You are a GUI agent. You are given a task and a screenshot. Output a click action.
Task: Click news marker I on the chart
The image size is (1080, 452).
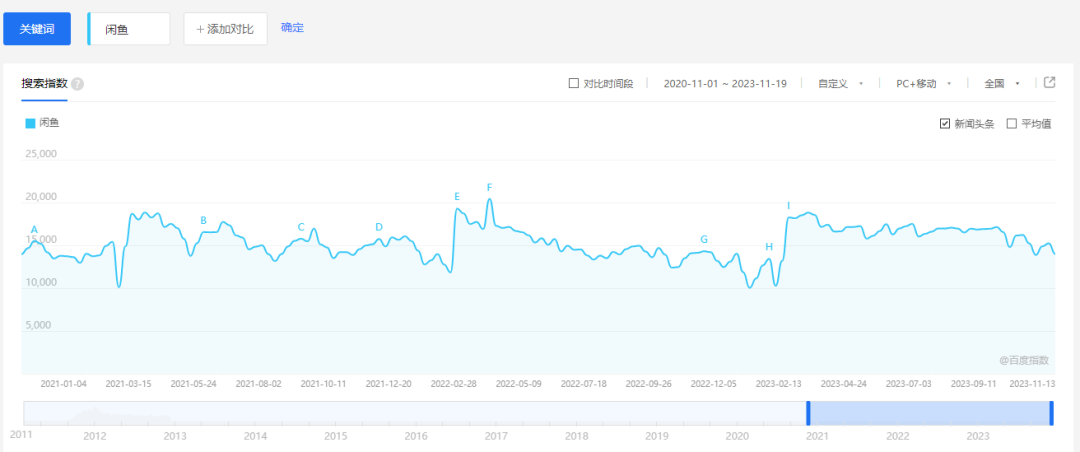[x=789, y=205]
